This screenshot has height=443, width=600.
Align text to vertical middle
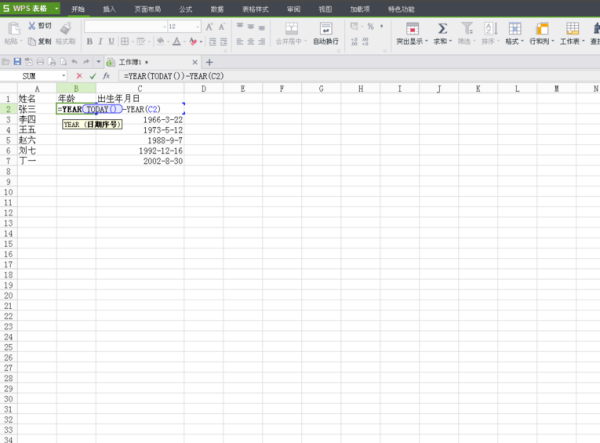pyautogui.click(x=251, y=26)
